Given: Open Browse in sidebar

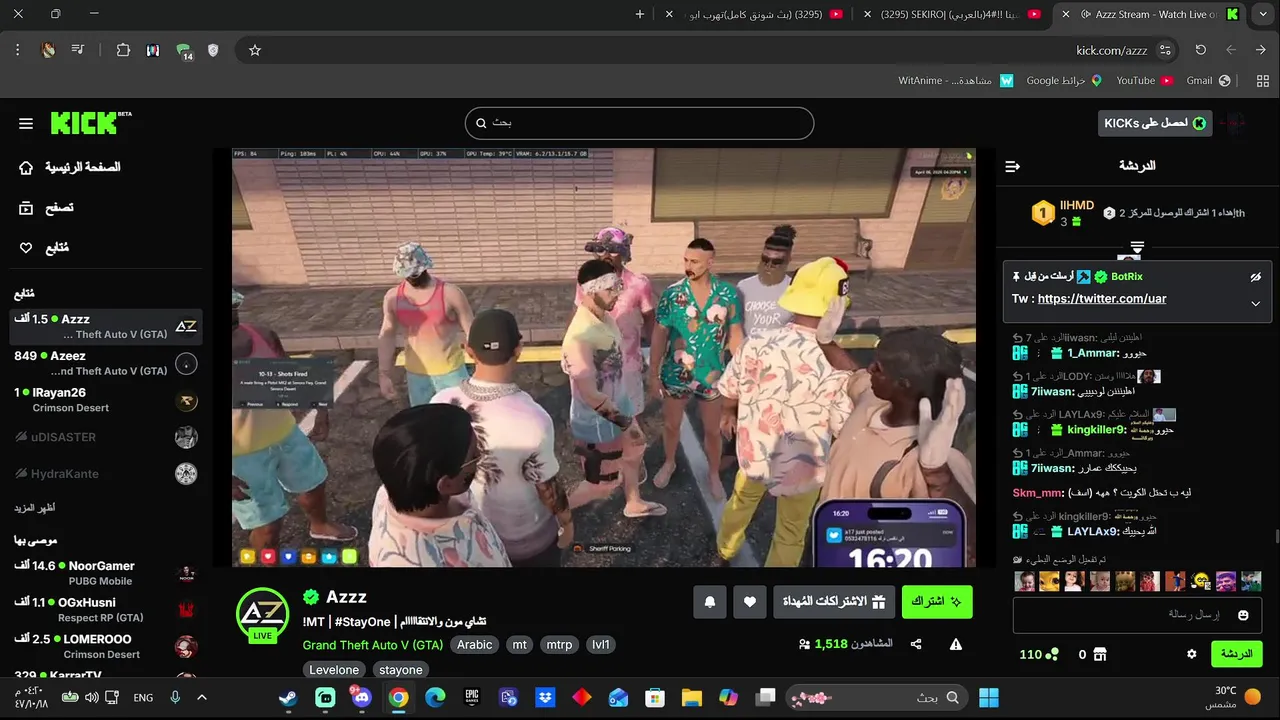Looking at the screenshot, I should [x=47, y=208].
